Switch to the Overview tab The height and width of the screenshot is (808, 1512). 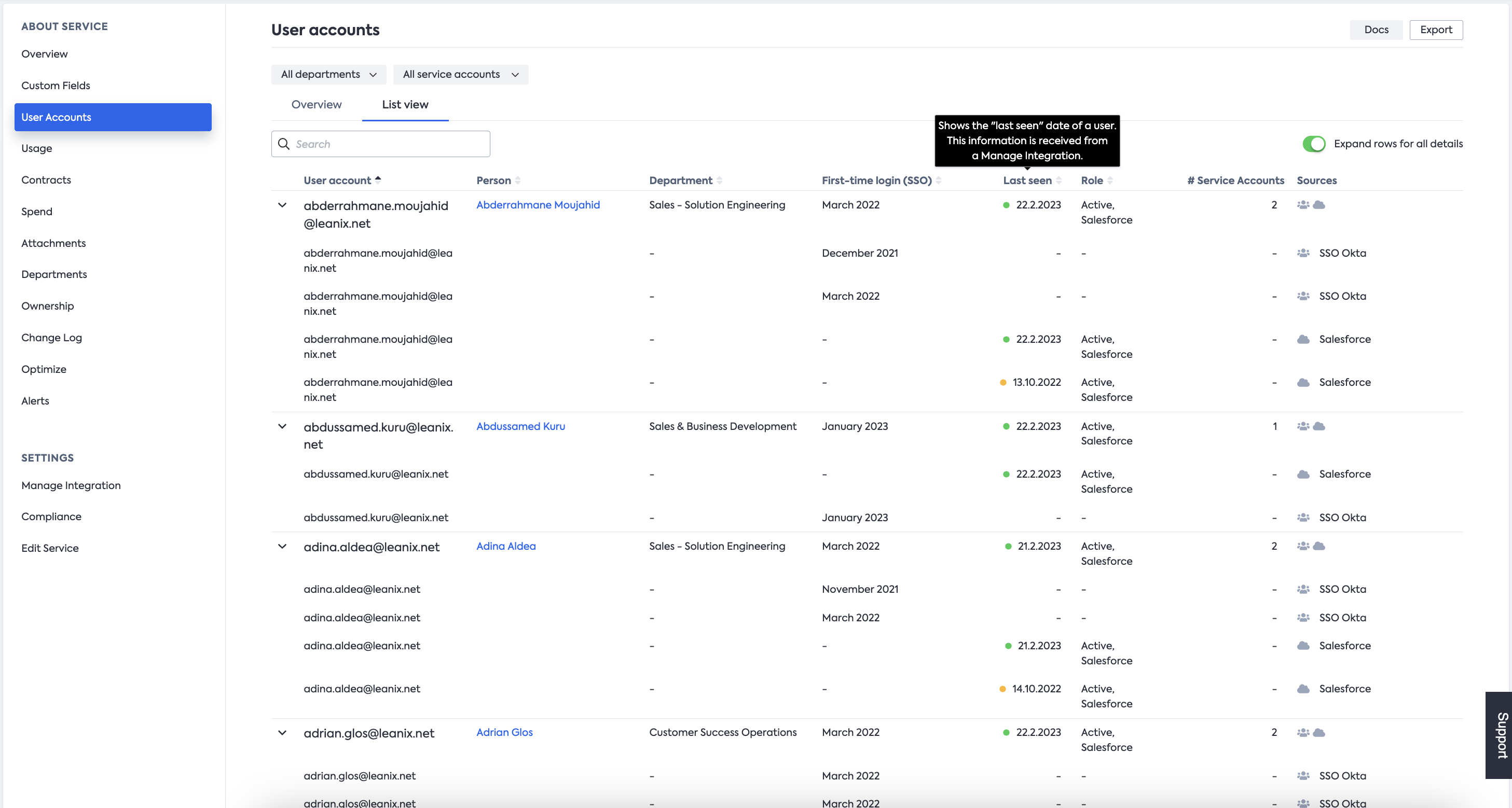coord(317,104)
